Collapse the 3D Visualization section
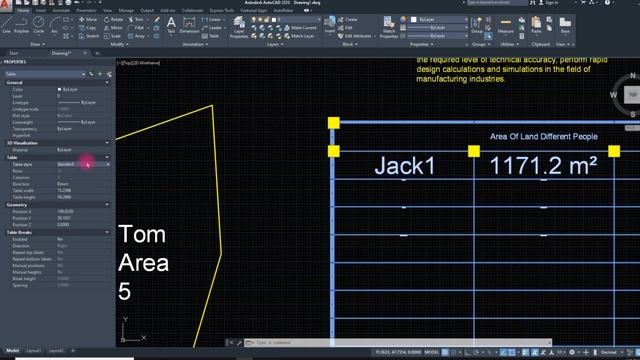The width and height of the screenshot is (640, 360). point(107,143)
